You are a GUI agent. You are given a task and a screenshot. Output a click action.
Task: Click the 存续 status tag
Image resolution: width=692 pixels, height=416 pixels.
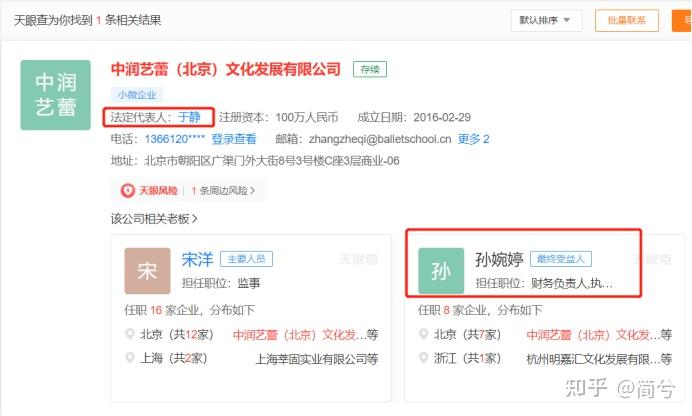[x=370, y=69]
